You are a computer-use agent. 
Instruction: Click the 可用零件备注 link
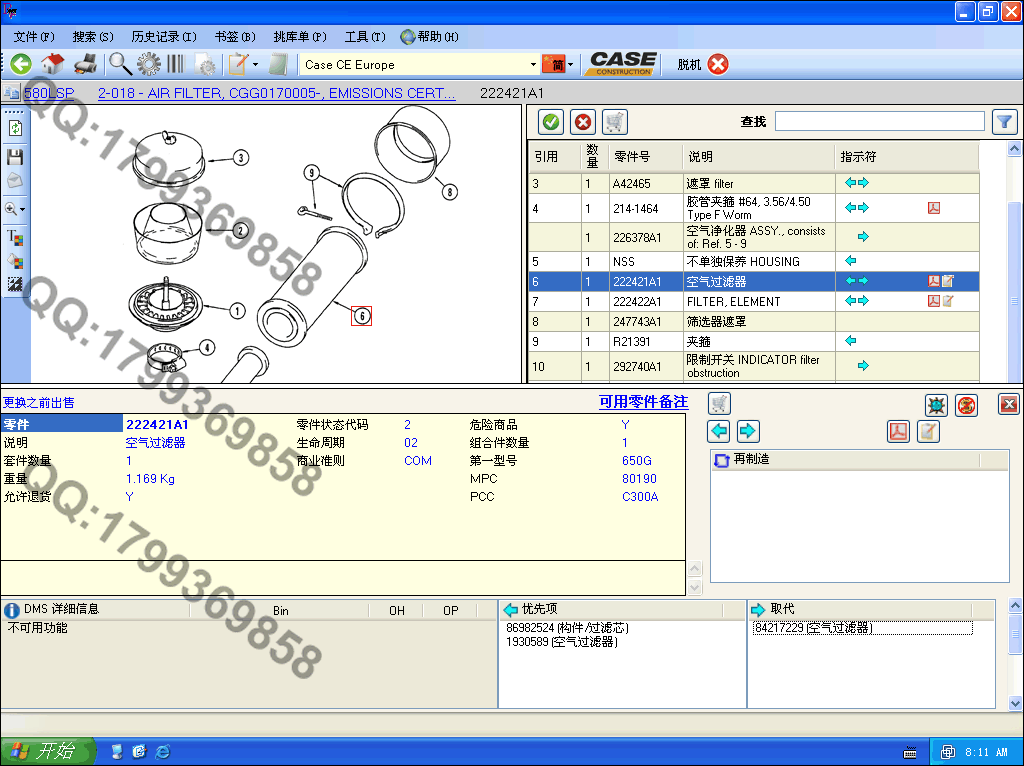click(x=643, y=402)
